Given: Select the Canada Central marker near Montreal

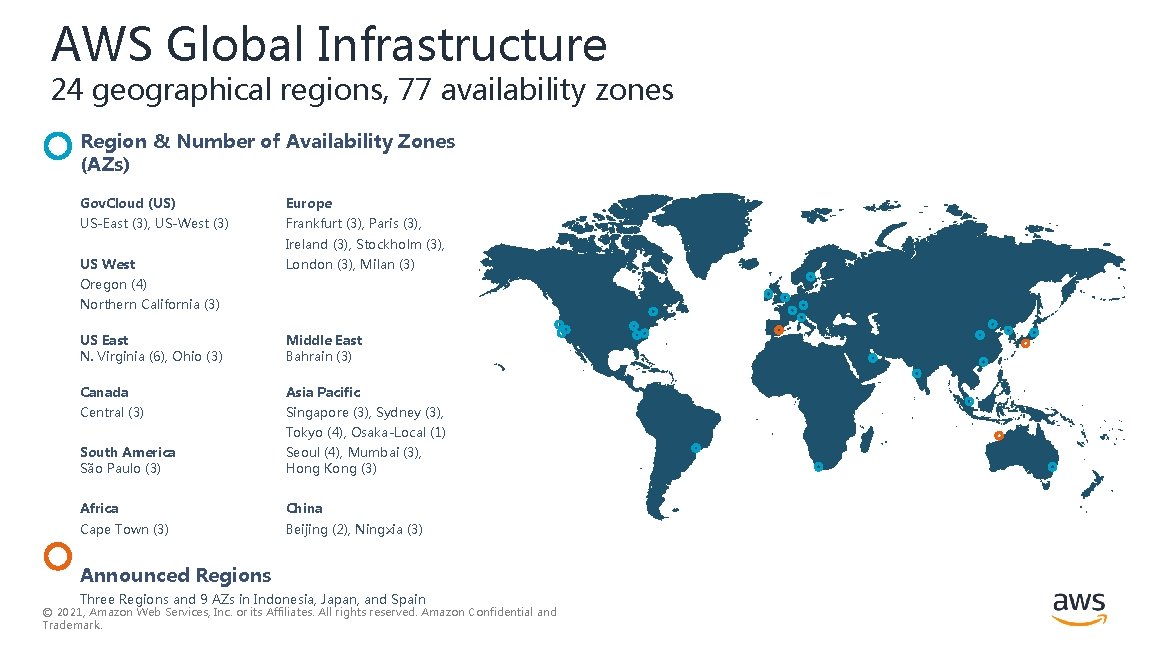Looking at the screenshot, I should 652,312.
